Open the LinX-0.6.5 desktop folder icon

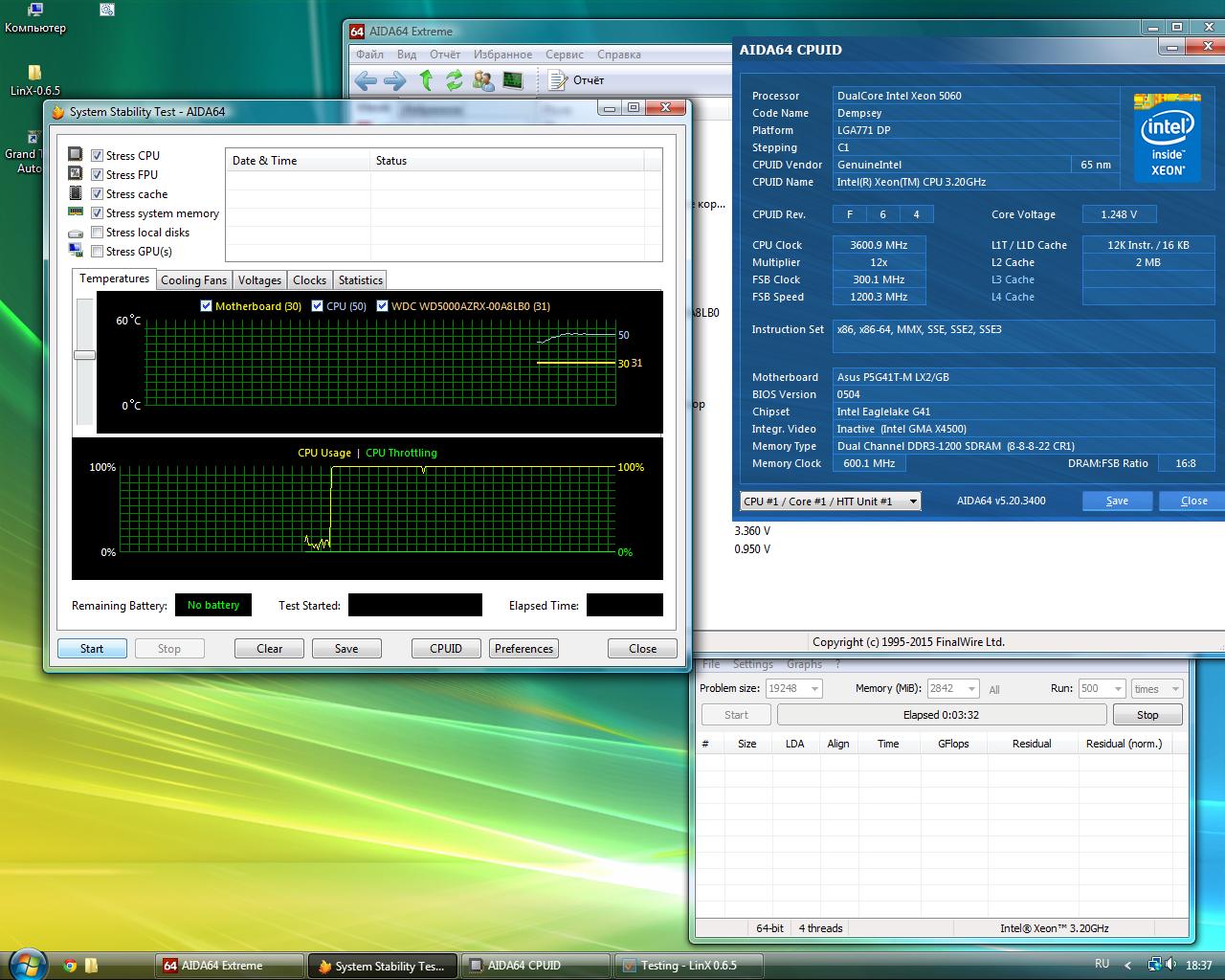point(34,74)
